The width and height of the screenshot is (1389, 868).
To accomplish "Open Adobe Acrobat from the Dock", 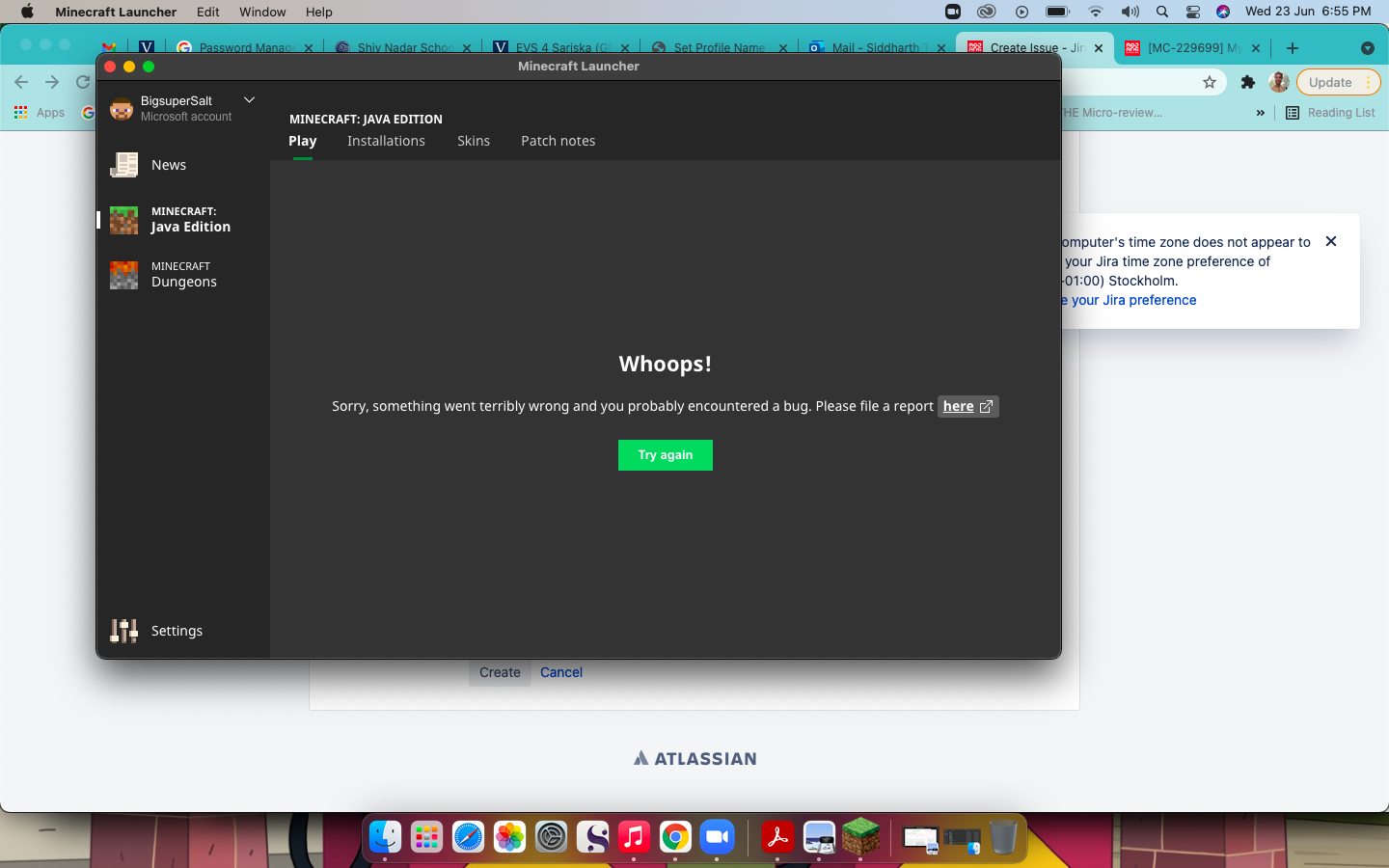I will point(777,836).
